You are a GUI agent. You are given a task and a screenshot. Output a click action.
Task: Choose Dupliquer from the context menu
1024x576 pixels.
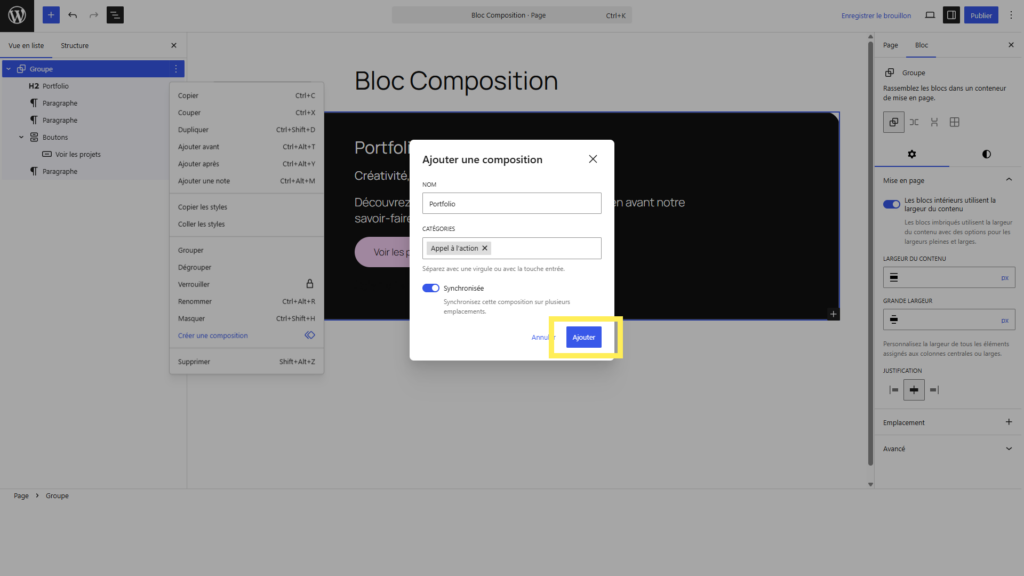point(246,129)
